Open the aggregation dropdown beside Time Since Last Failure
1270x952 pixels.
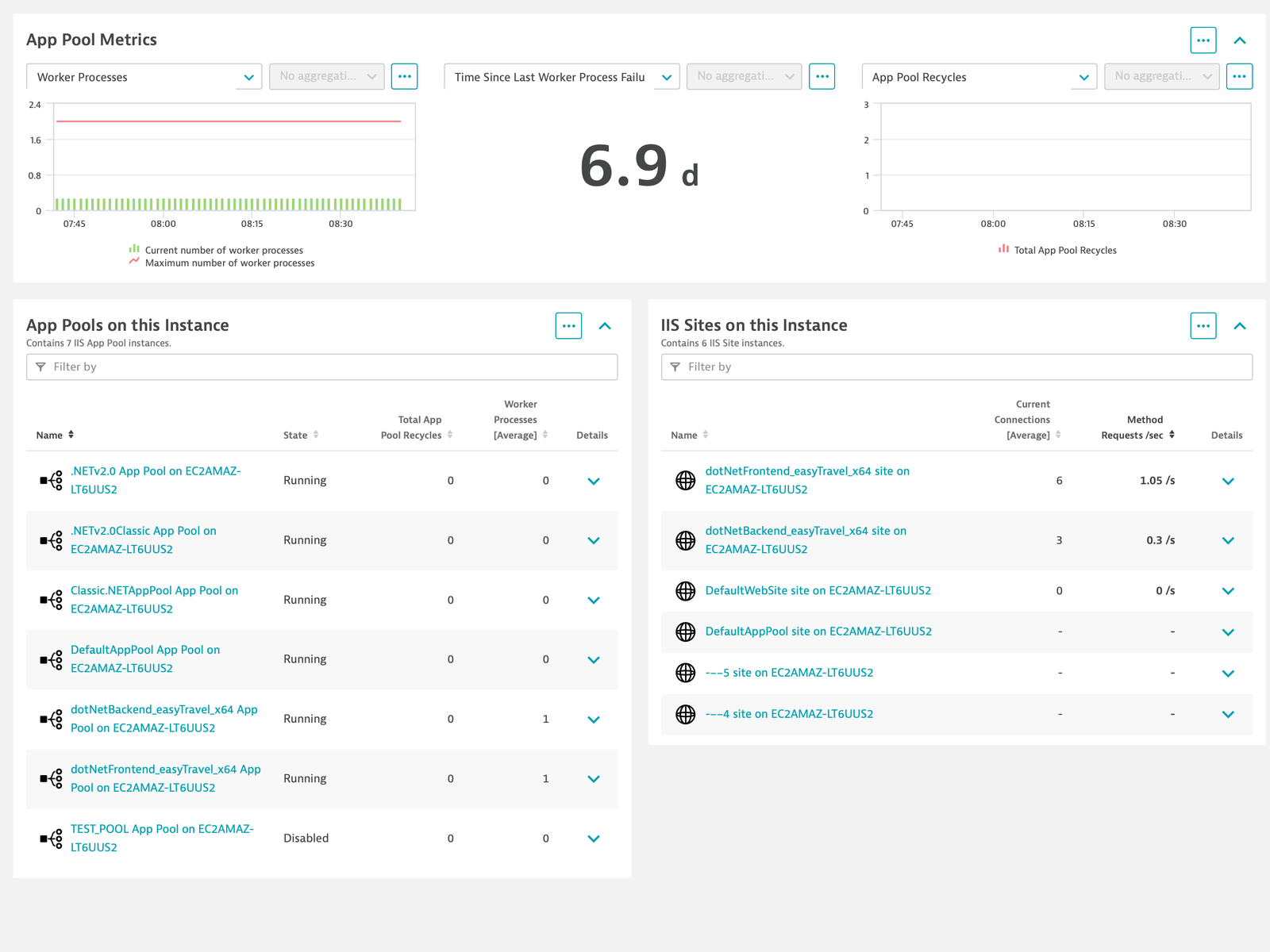tap(745, 77)
